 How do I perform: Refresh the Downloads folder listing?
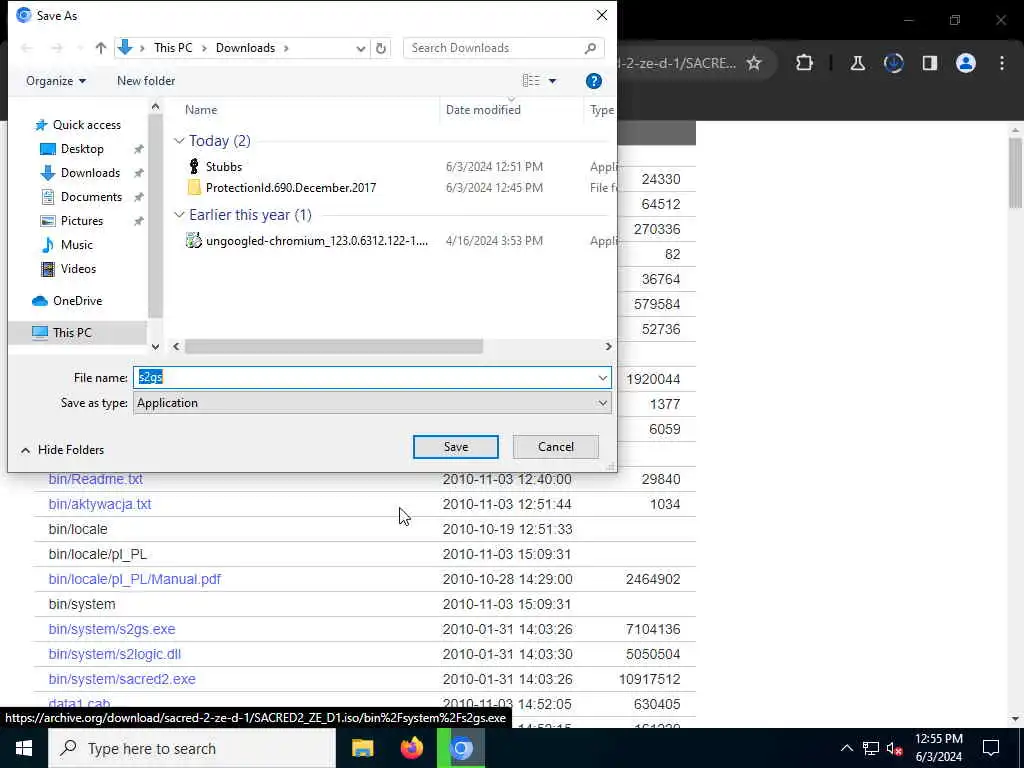click(381, 48)
